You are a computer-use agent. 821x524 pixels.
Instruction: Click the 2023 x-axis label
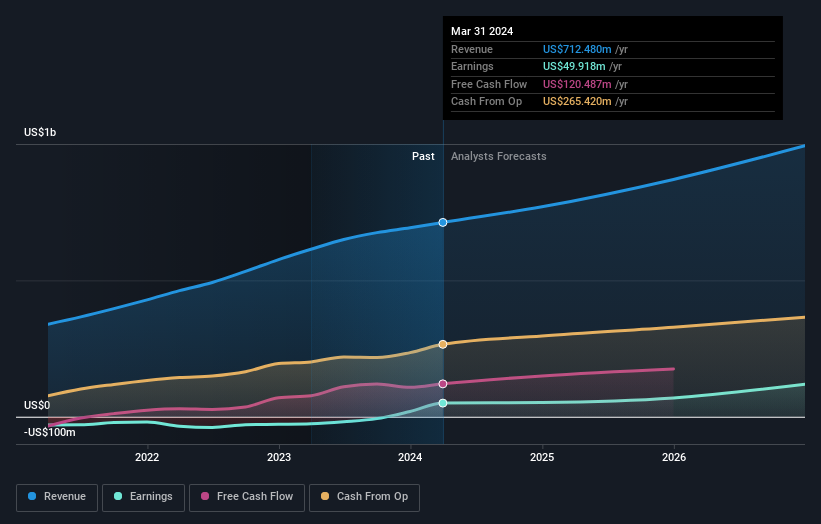[x=279, y=458]
